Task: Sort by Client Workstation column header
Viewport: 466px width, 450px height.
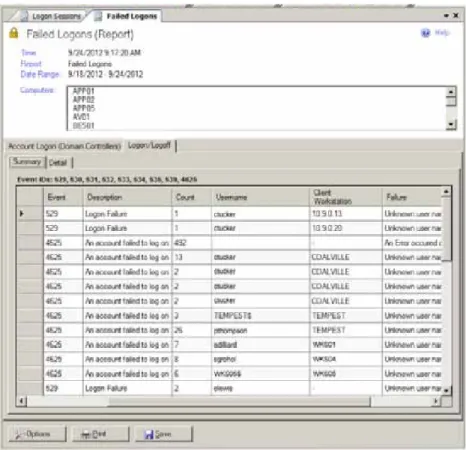Action: 346,197
